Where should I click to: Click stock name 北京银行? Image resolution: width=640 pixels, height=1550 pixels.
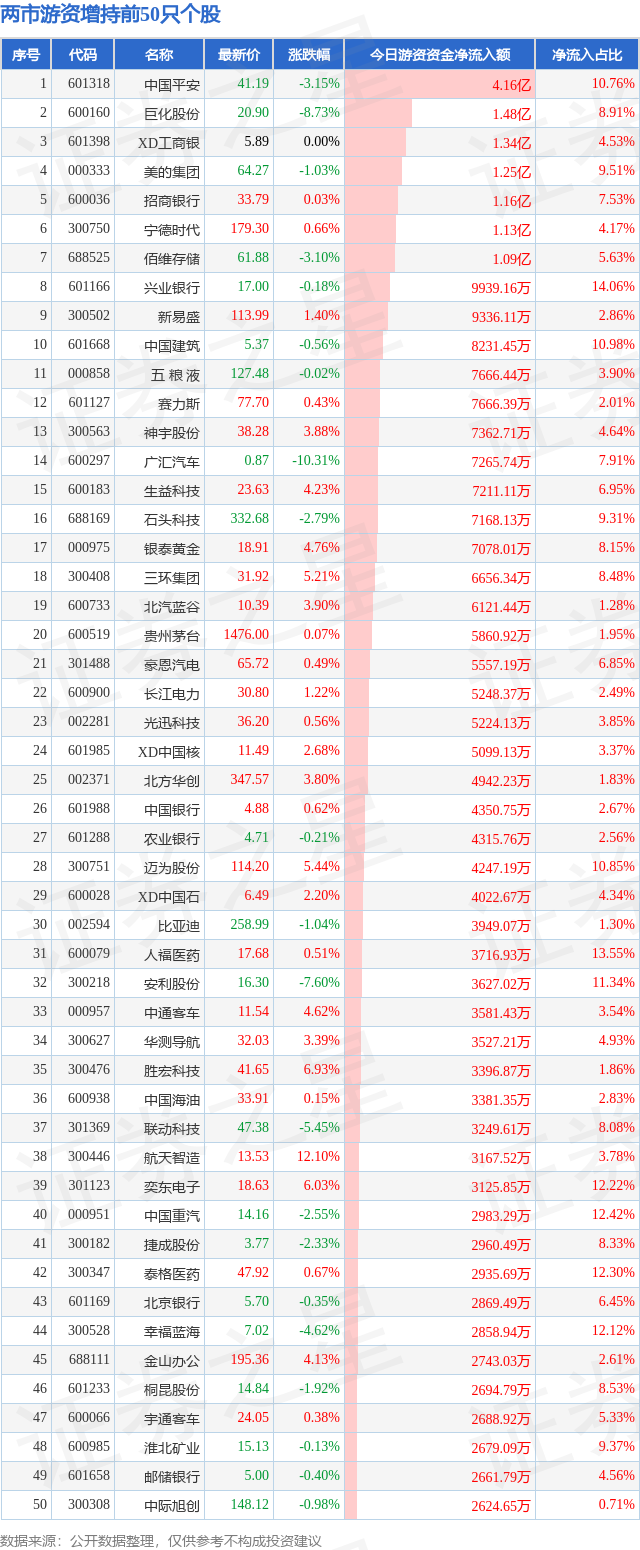172,1303
